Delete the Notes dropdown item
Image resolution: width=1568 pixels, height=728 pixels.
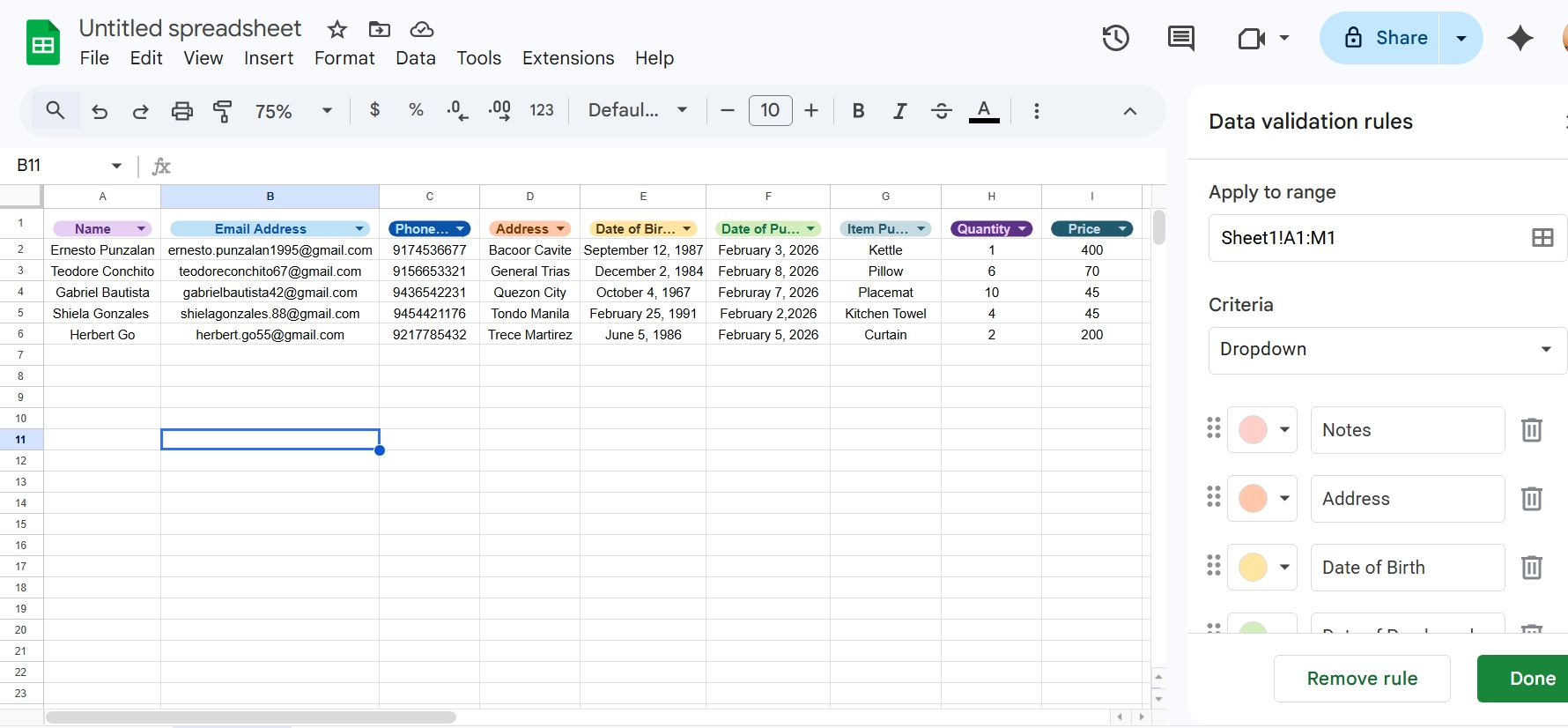(1532, 430)
